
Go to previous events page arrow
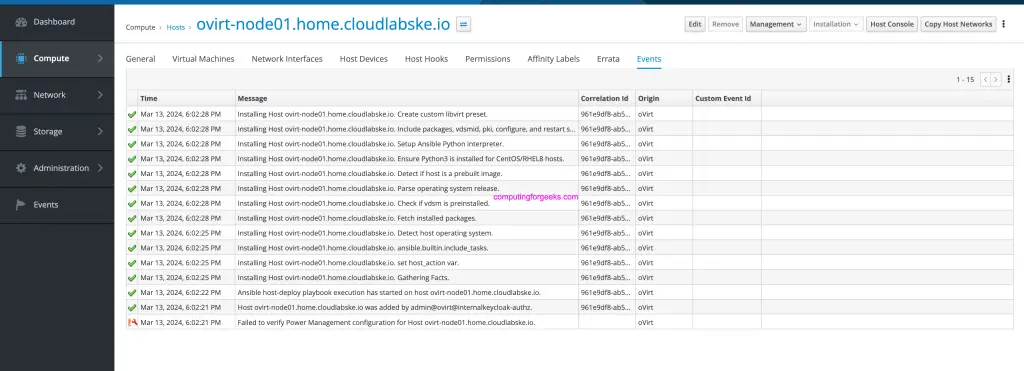coord(985,80)
